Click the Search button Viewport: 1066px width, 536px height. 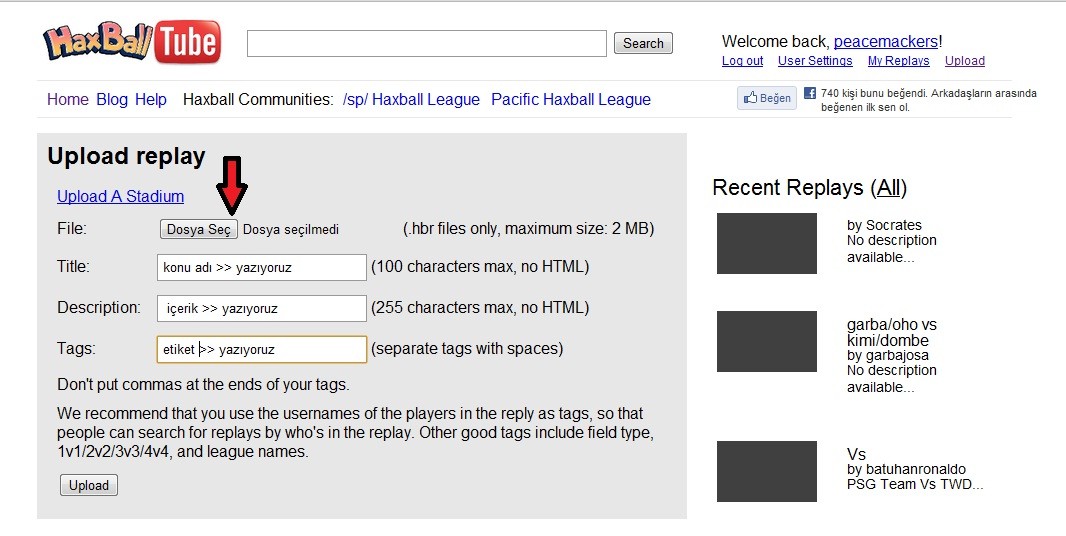[643, 43]
